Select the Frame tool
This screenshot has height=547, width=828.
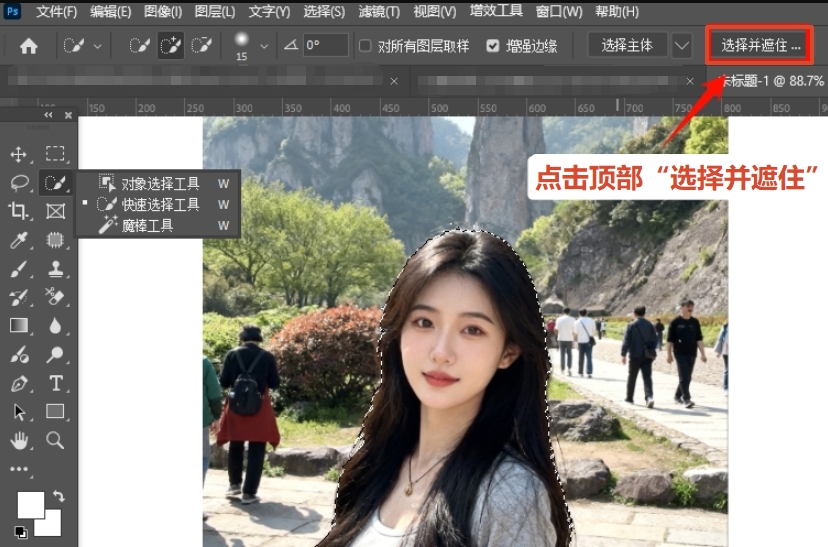(x=55, y=211)
